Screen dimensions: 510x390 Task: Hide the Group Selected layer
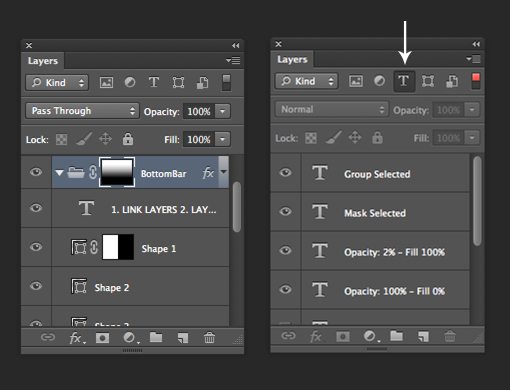[285, 172]
